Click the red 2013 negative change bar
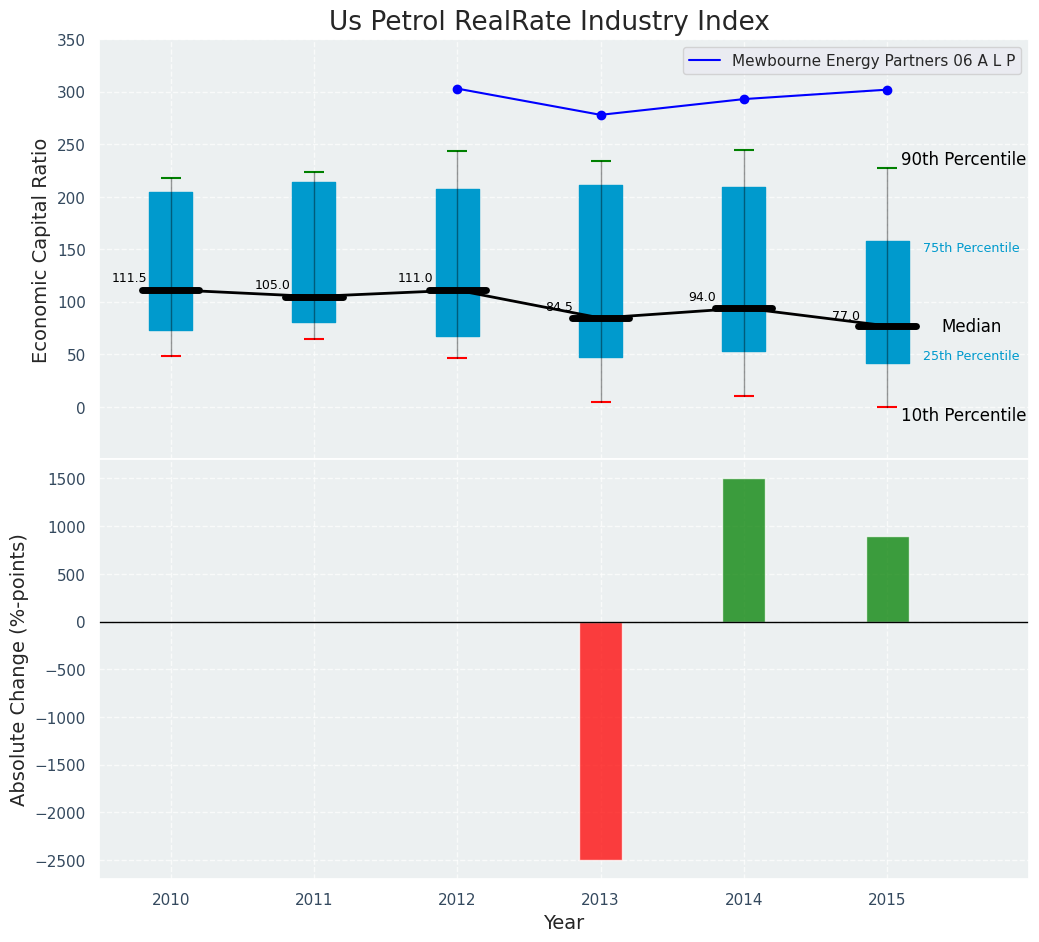The height and width of the screenshot is (942, 1039). click(600, 740)
